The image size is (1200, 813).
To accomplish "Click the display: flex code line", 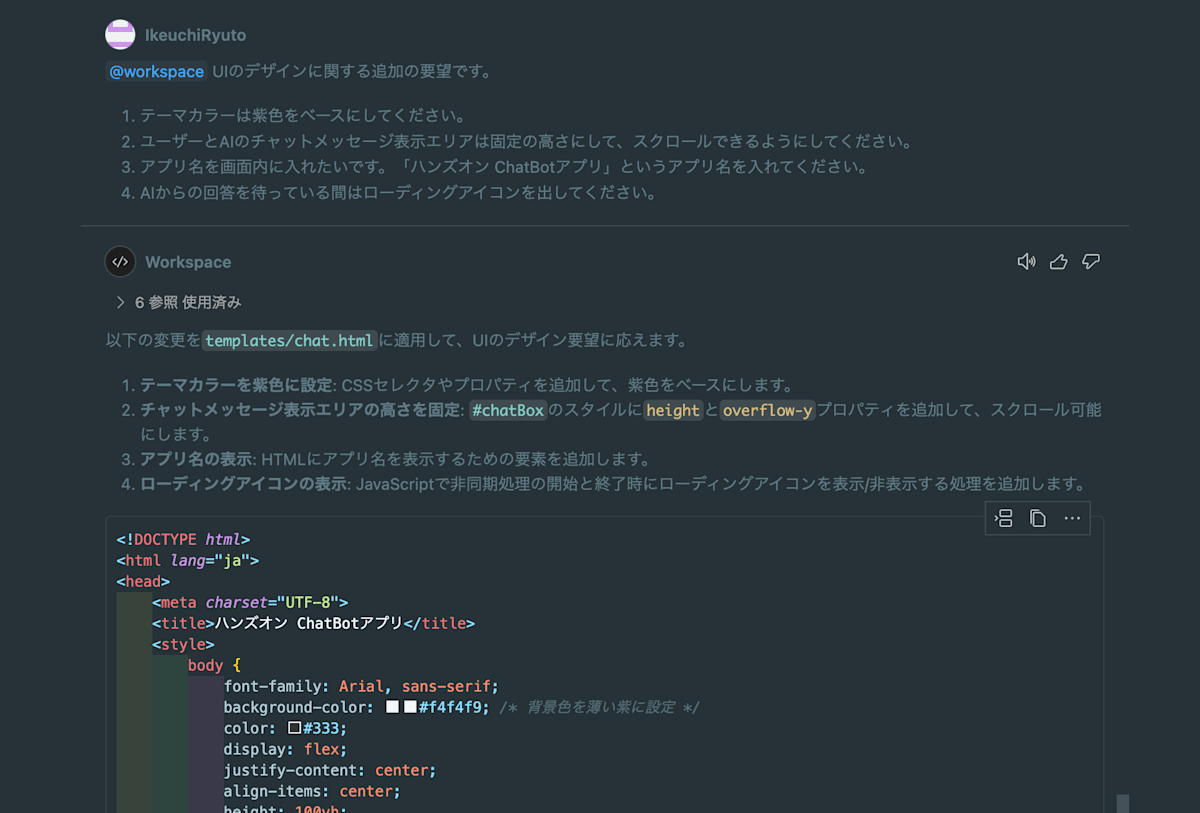I will pos(286,749).
